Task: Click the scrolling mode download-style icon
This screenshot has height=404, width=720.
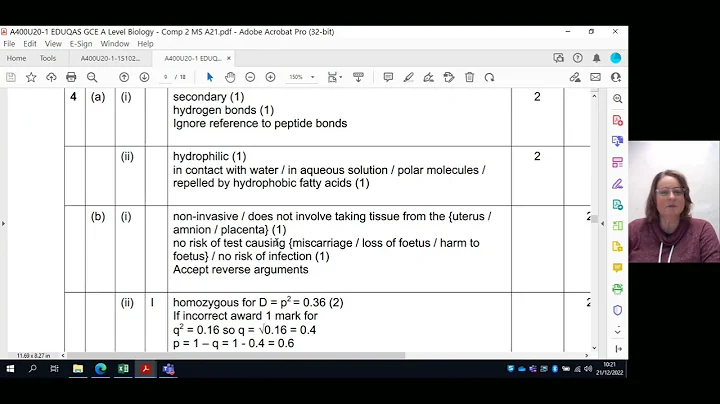Action: (x=358, y=77)
